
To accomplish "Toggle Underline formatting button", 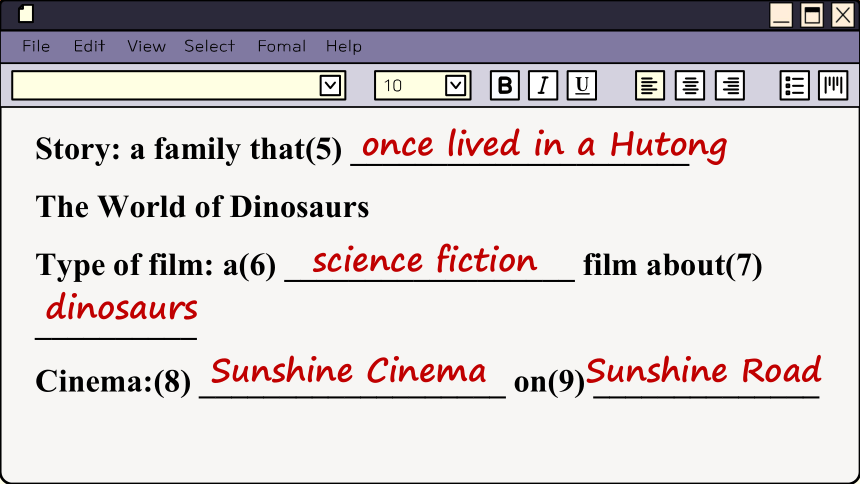I will click(x=582, y=85).
